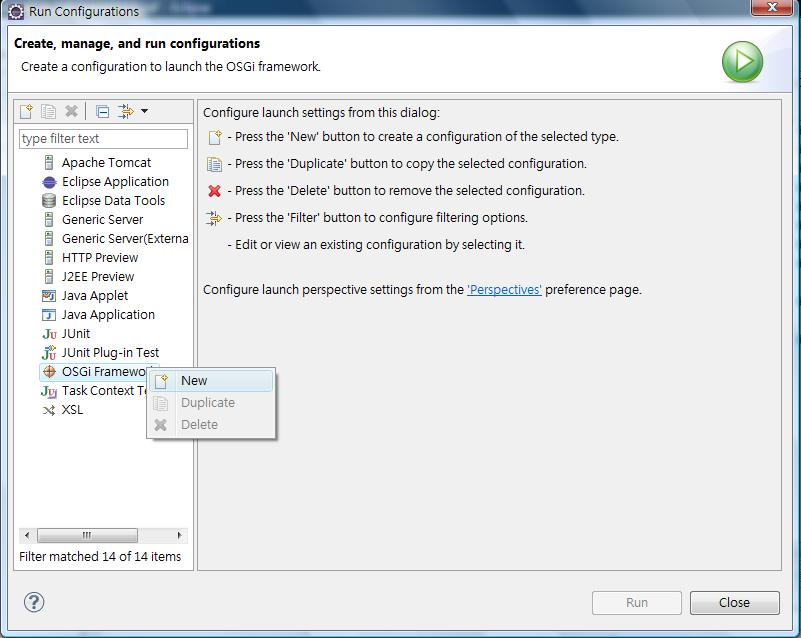Image resolution: width=801 pixels, height=638 pixels.
Task: Select the 'Java Application' entry label
Action: [108, 315]
